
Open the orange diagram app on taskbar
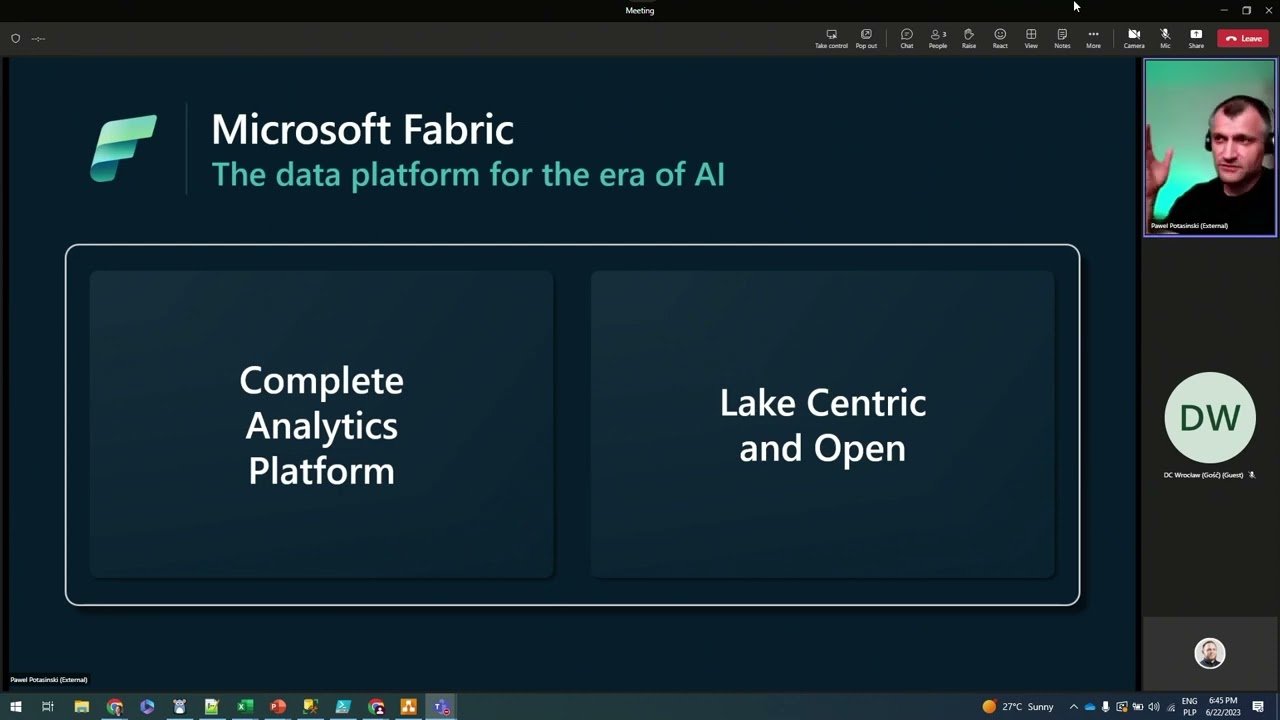(408, 707)
